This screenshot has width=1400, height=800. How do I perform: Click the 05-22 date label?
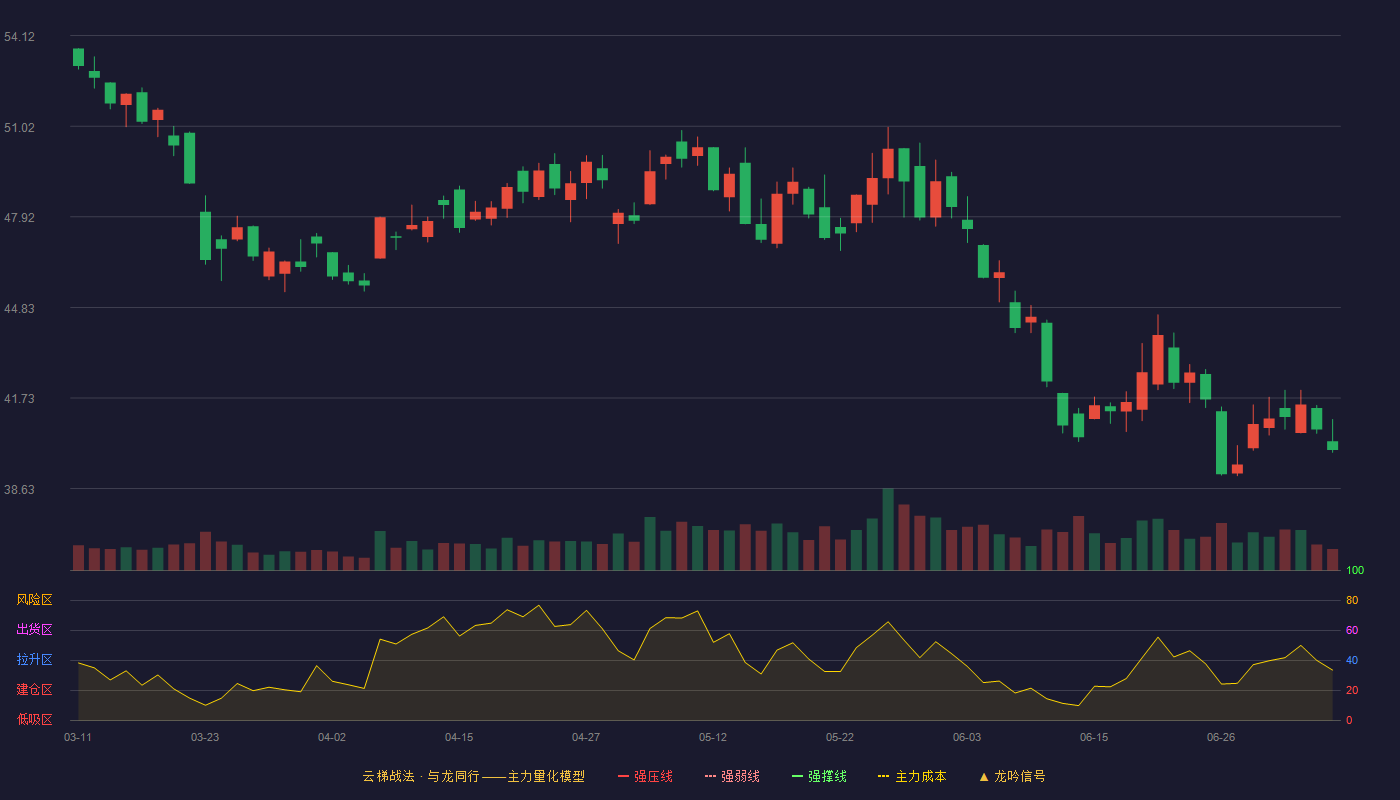(840, 737)
